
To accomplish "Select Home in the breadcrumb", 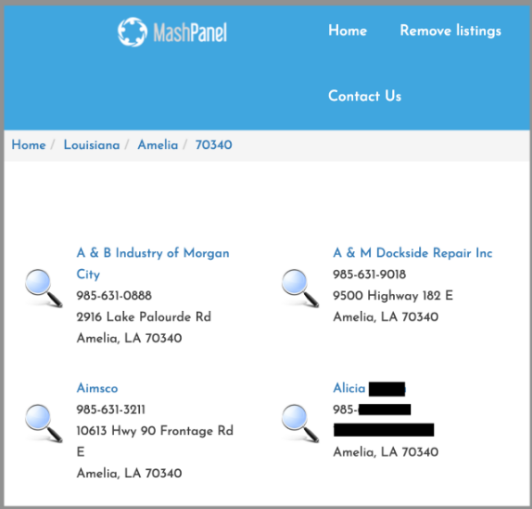I will point(28,145).
